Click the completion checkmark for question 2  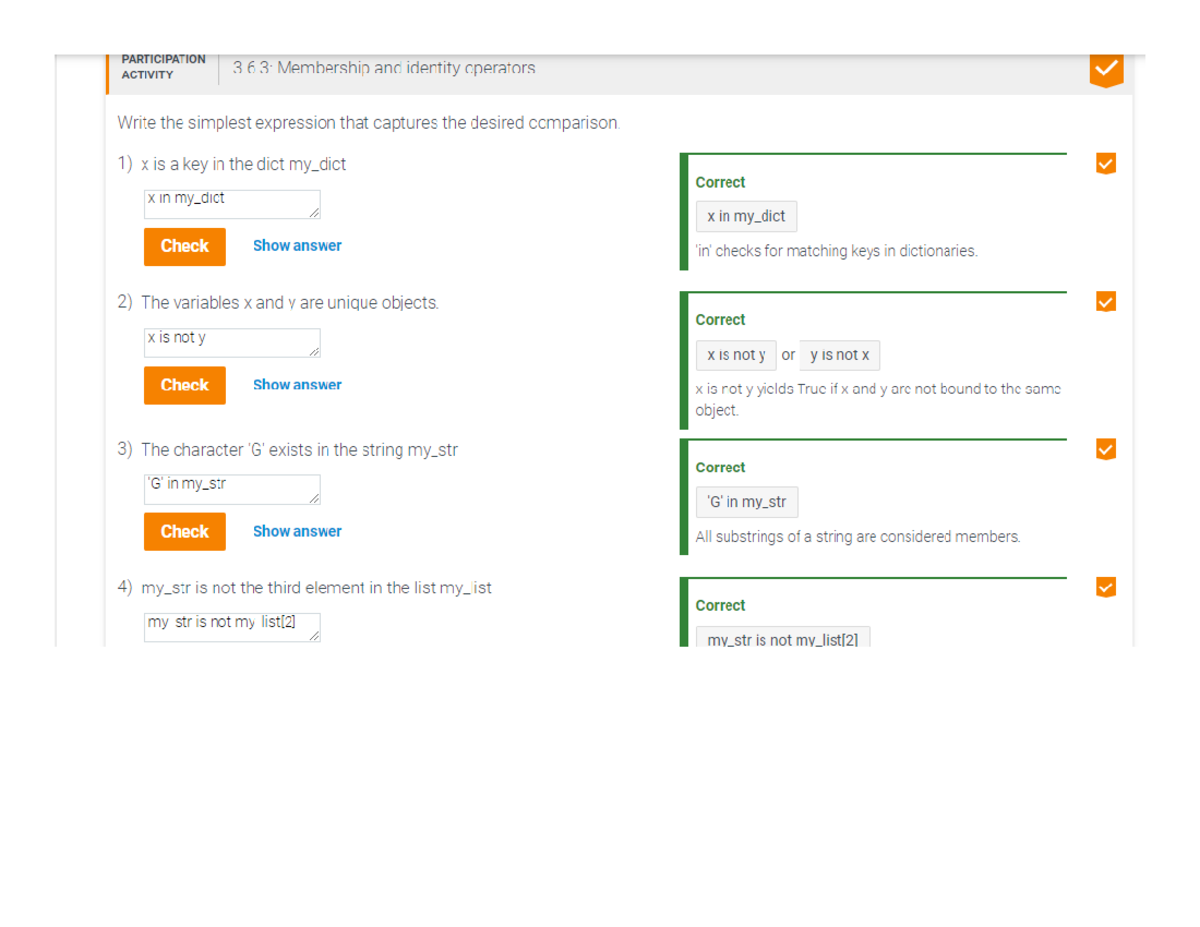(1106, 301)
